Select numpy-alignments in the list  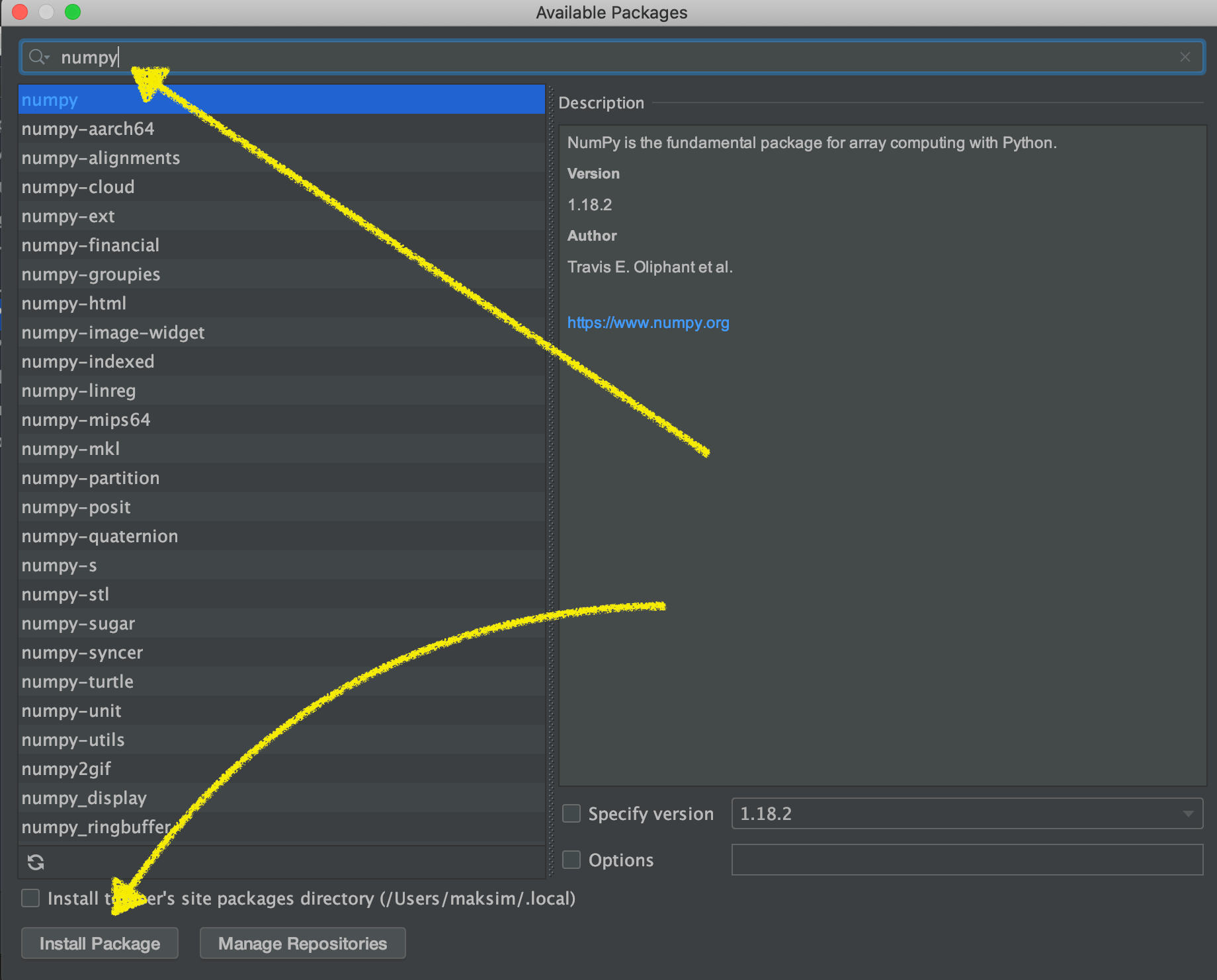click(282, 157)
